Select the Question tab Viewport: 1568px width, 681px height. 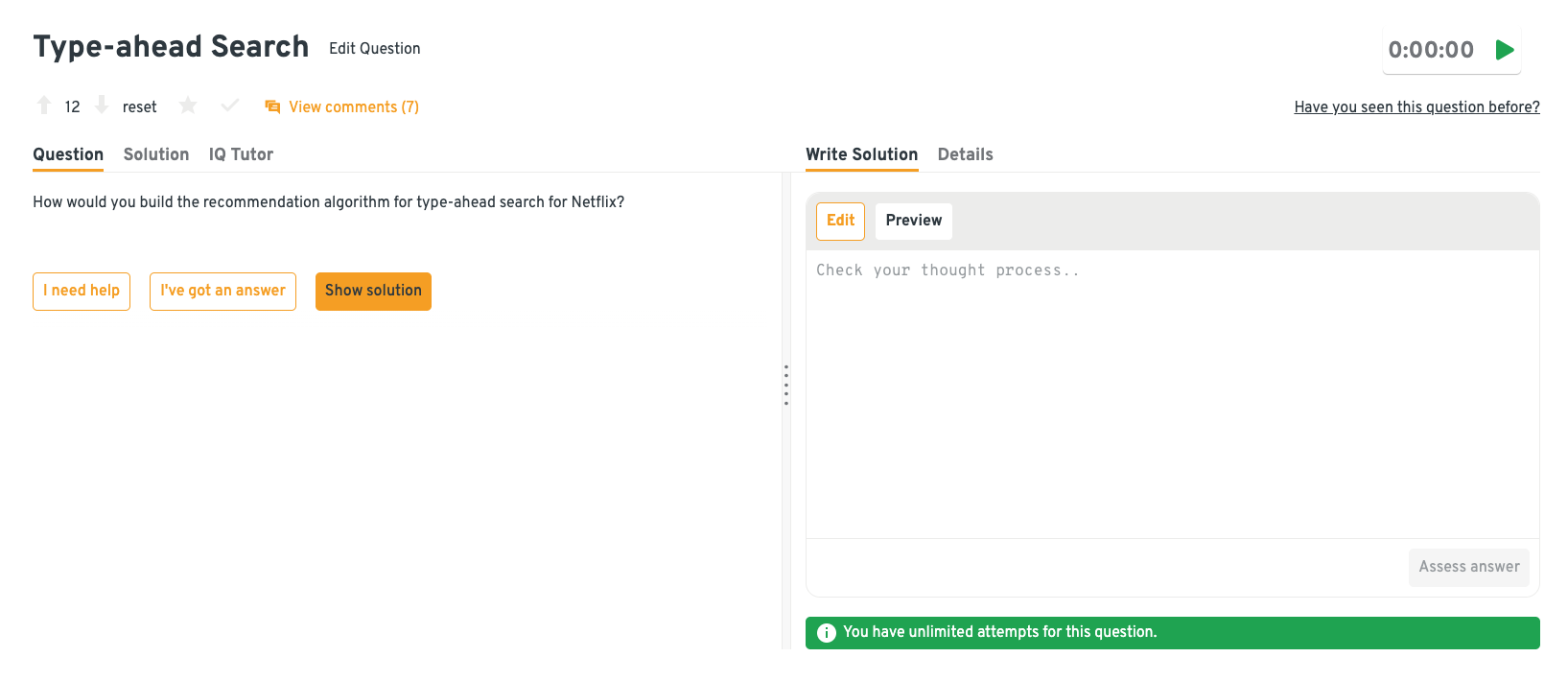pyautogui.click(x=68, y=154)
